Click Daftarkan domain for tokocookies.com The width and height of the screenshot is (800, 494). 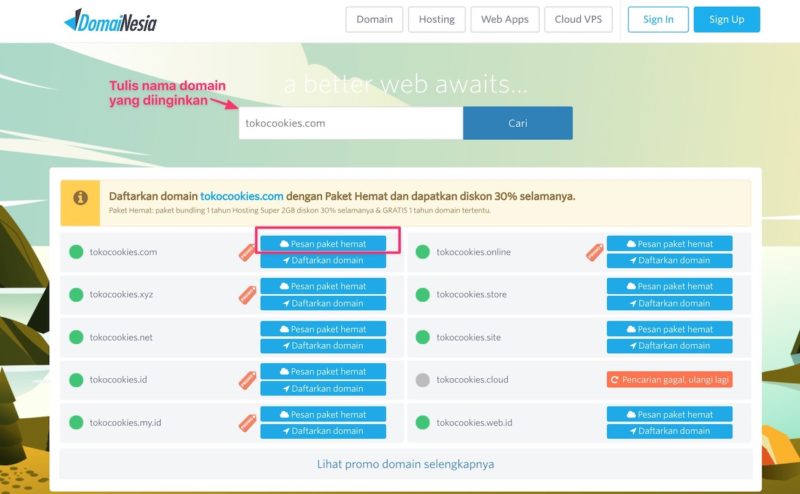323,260
